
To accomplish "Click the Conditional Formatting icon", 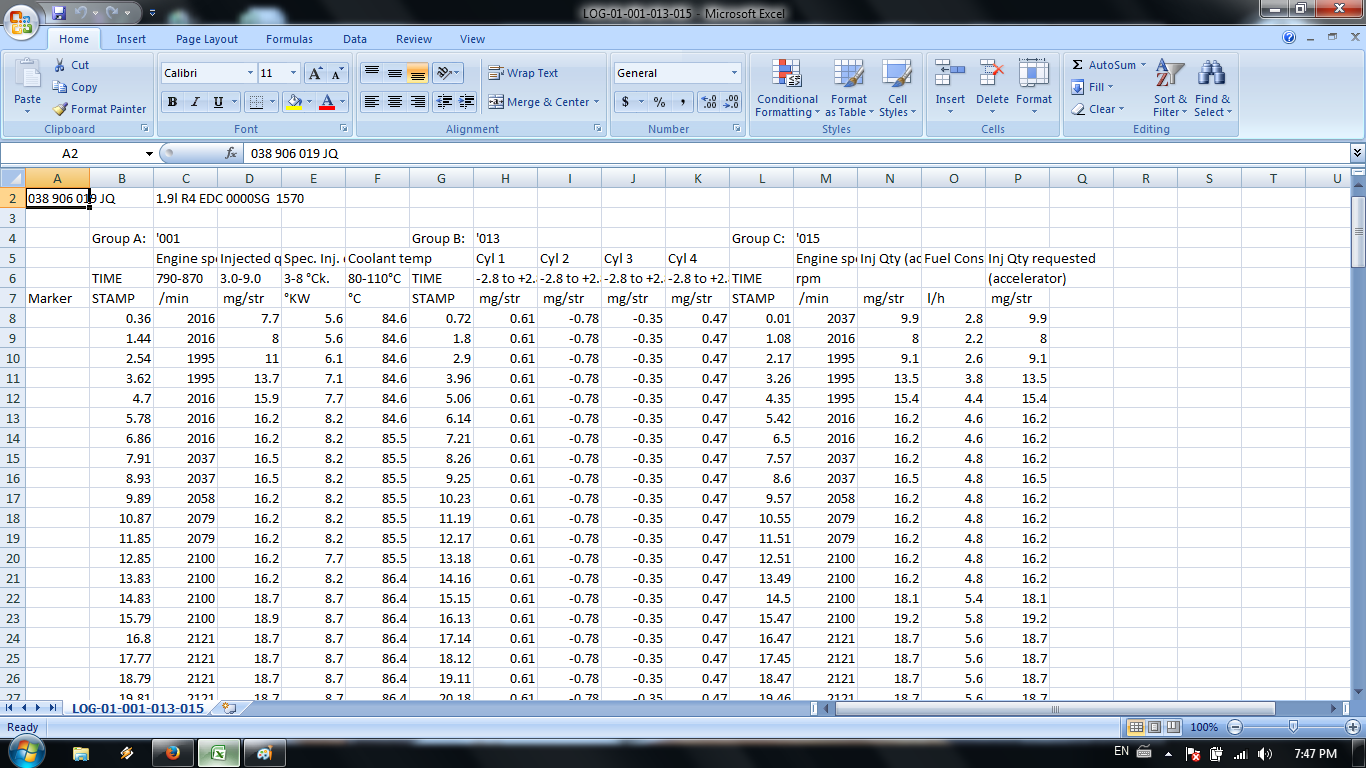I will [787, 74].
